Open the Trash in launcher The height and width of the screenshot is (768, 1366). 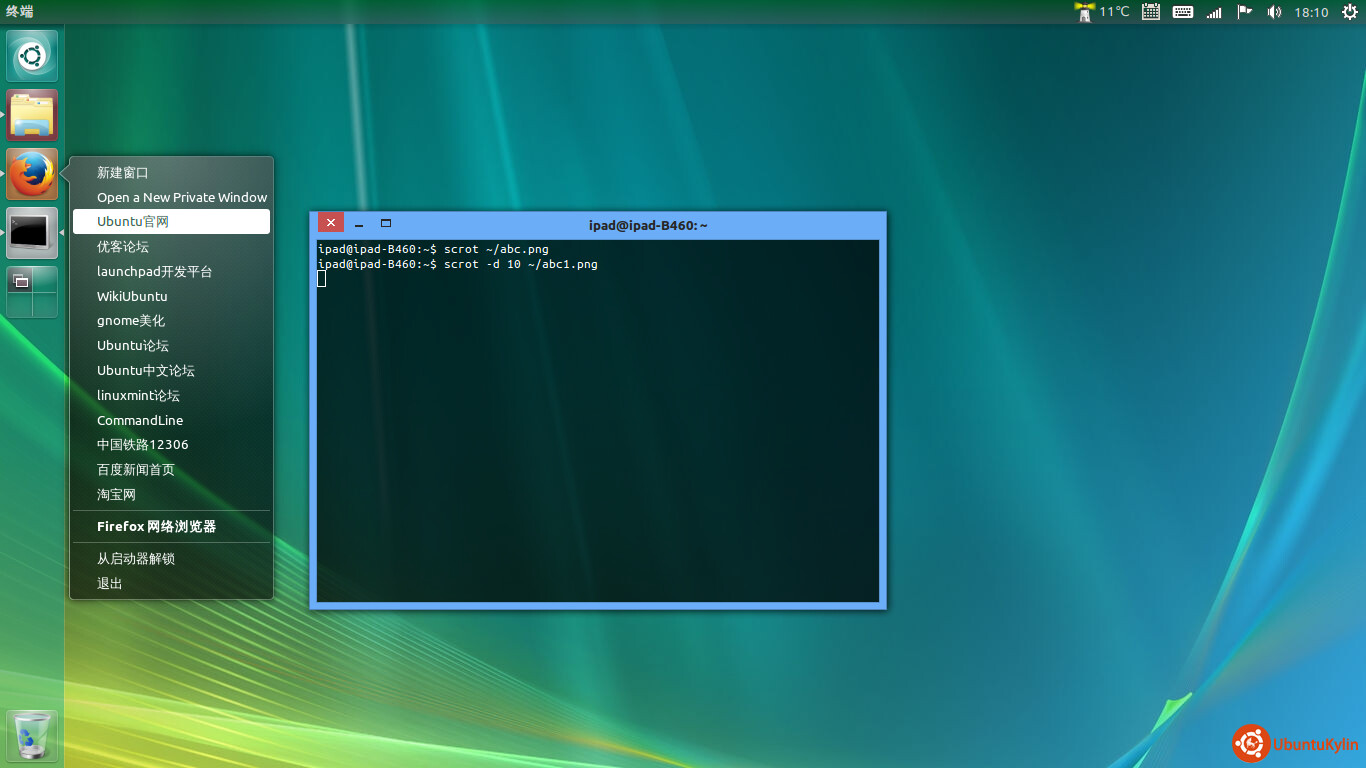pyautogui.click(x=32, y=736)
